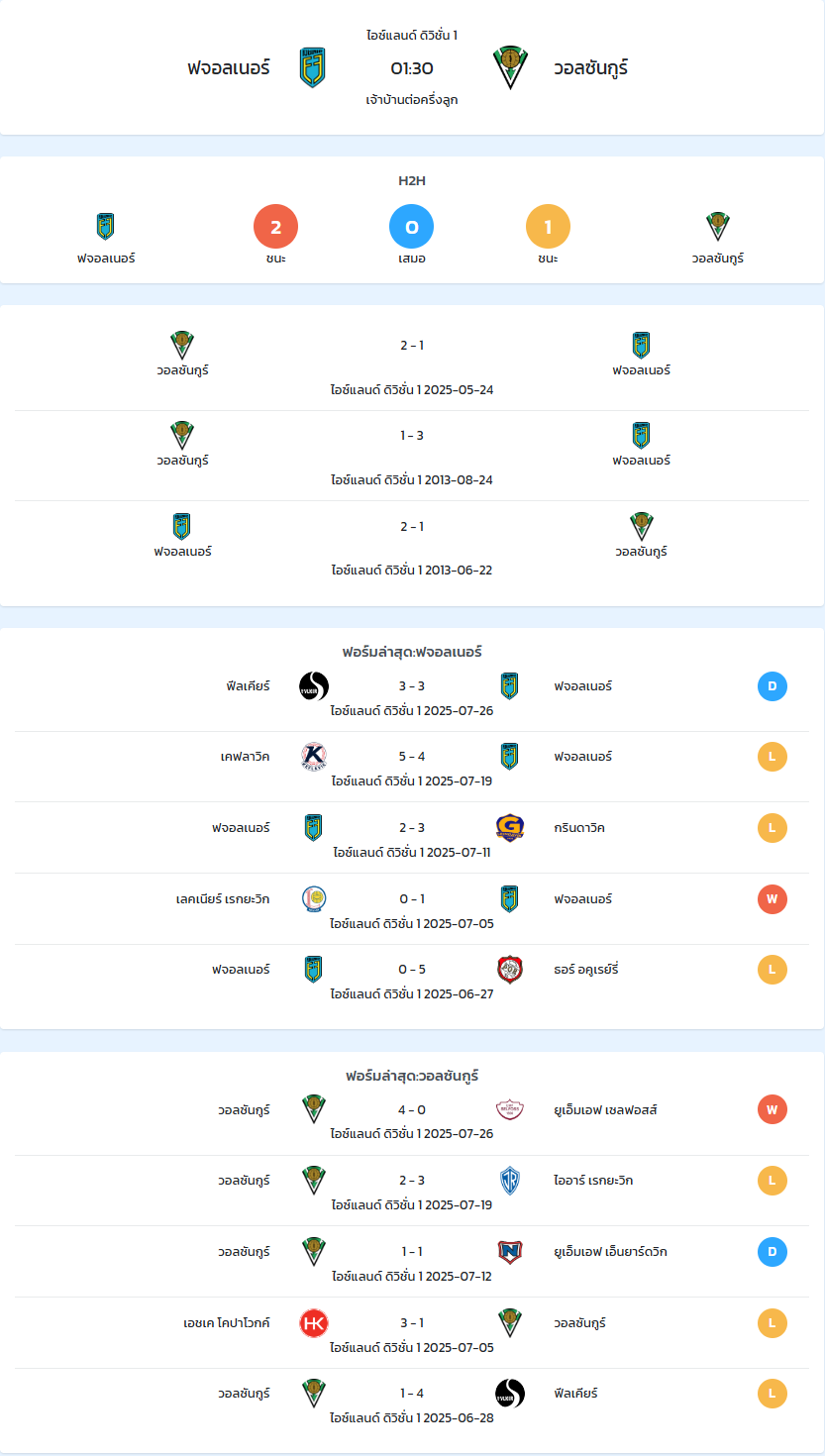Click the Leiknir Reykjavík logo in the 0 - 1 match

click(314, 899)
